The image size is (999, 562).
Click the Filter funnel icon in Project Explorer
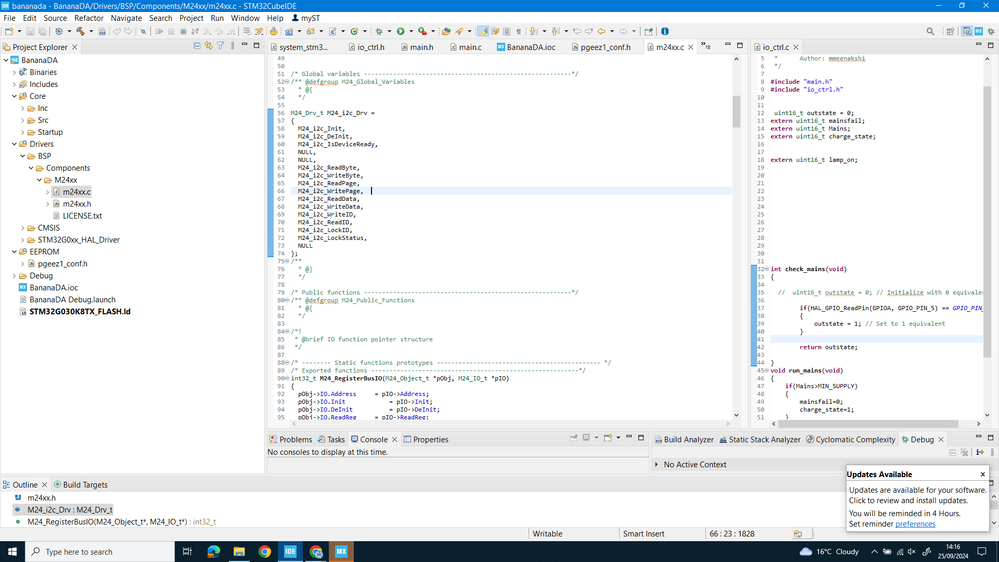[220, 46]
